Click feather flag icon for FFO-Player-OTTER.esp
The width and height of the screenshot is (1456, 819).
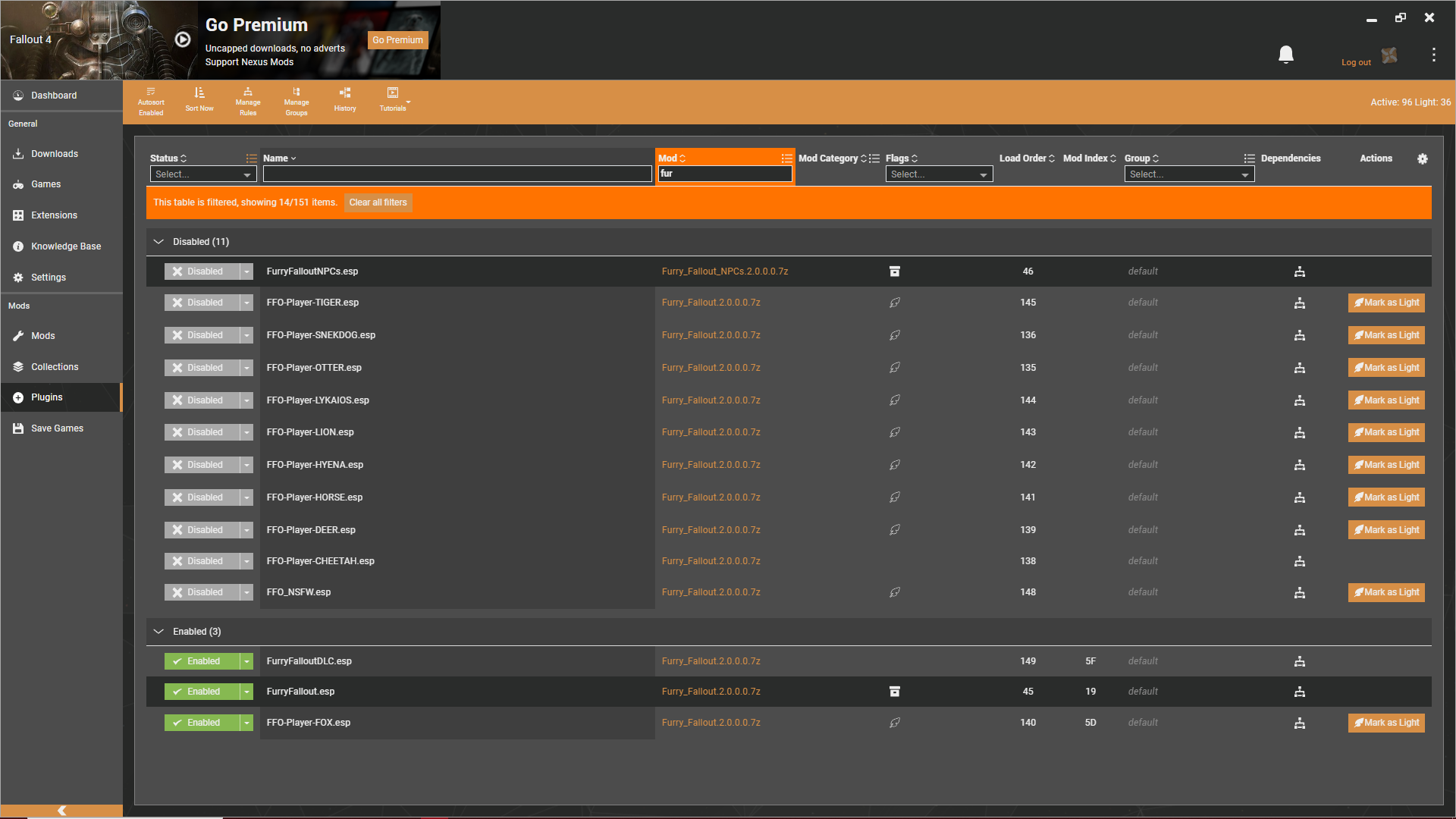click(895, 368)
